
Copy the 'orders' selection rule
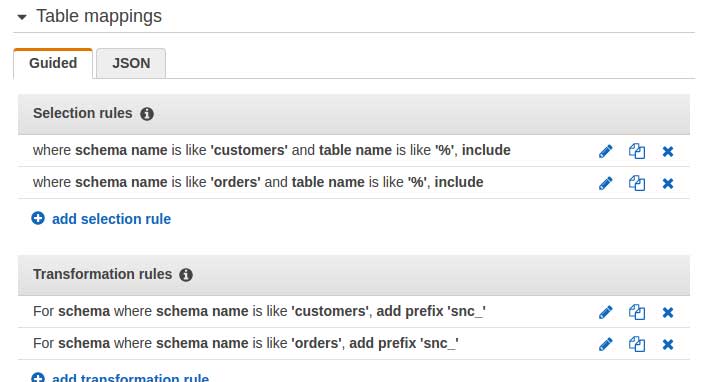tap(637, 183)
